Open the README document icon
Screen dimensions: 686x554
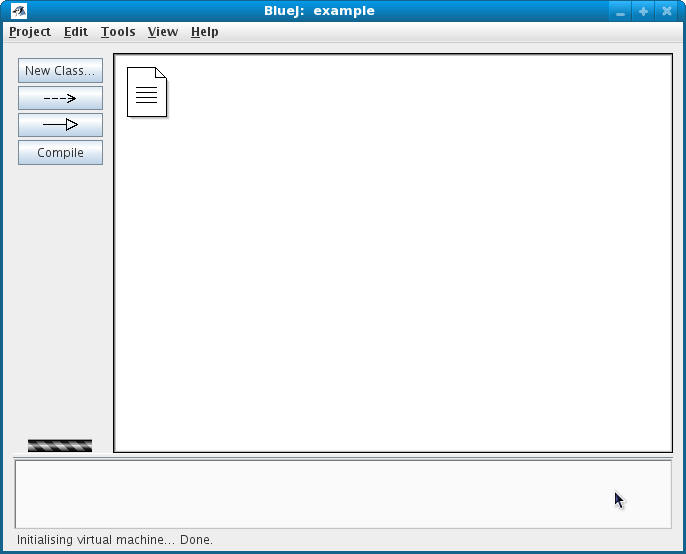click(147, 92)
